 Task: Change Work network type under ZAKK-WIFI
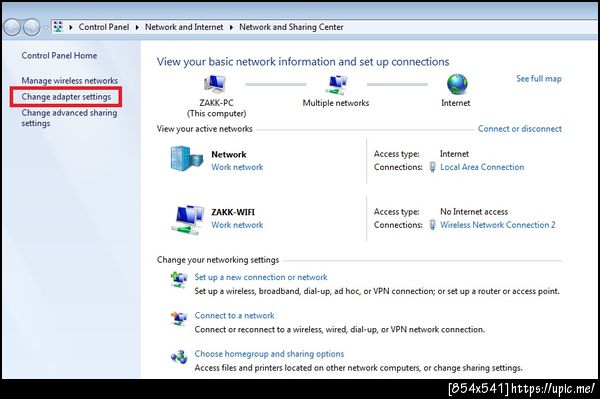pos(237,225)
